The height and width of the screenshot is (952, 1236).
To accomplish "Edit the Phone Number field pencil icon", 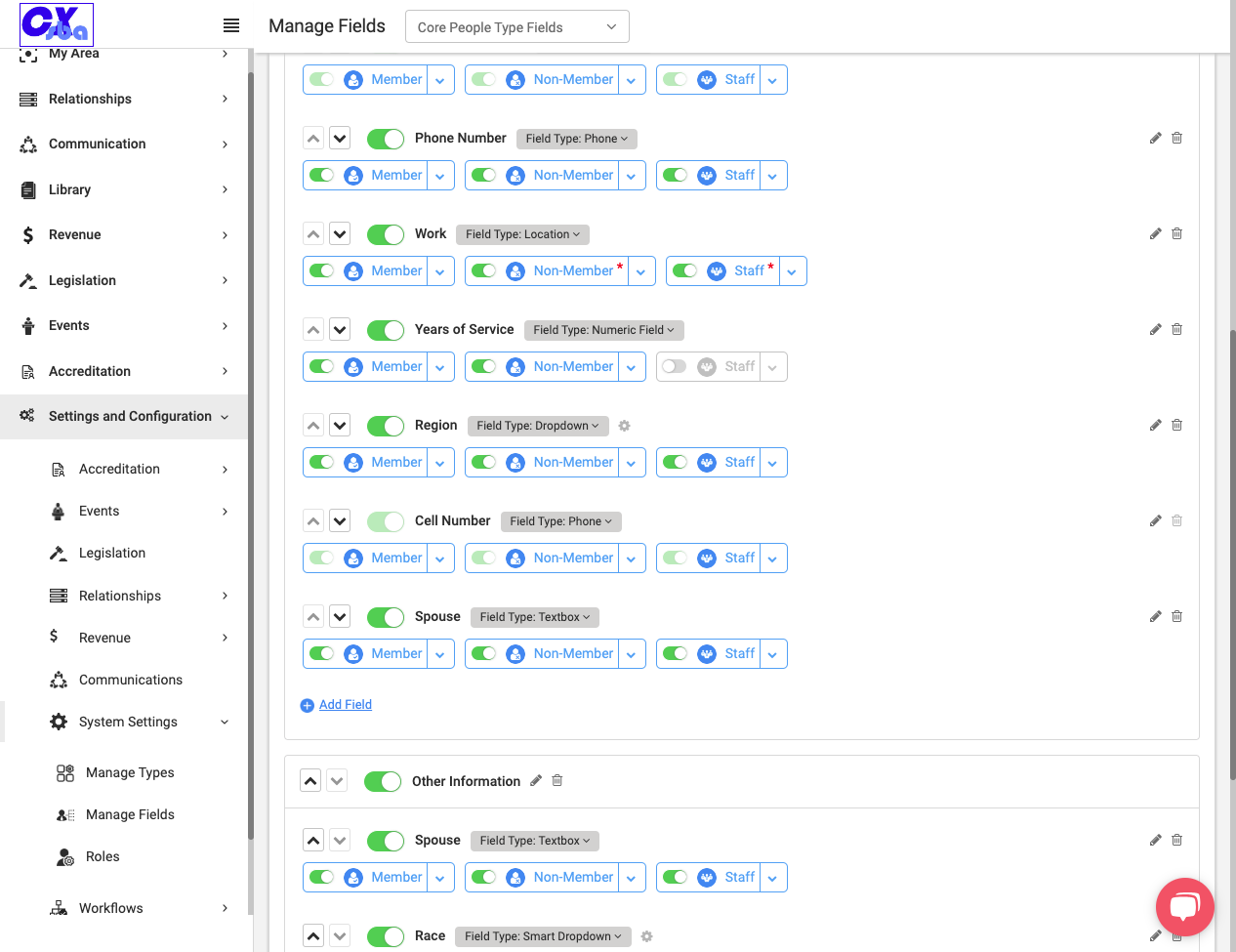I will [1155, 138].
